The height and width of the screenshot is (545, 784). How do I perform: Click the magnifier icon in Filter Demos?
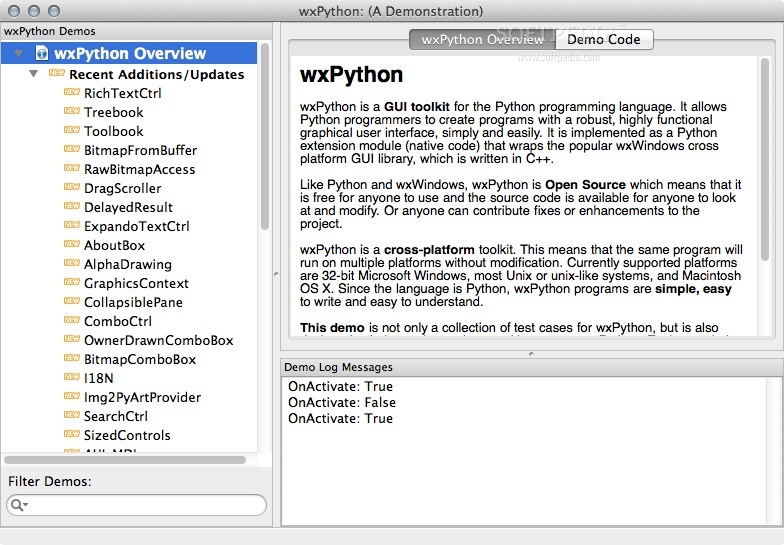tap(18, 505)
